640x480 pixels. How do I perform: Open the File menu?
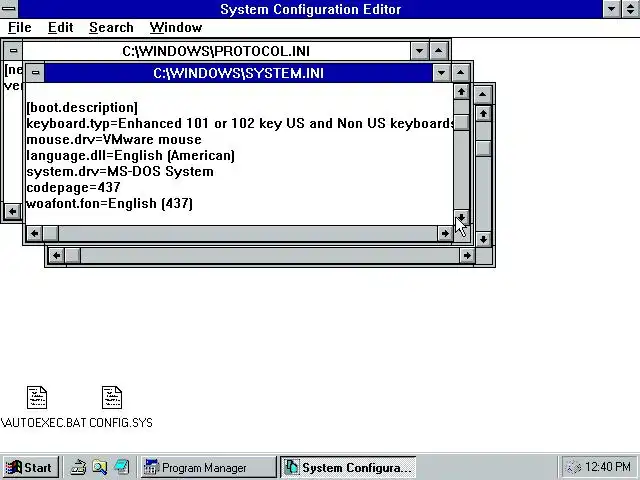pos(19,27)
